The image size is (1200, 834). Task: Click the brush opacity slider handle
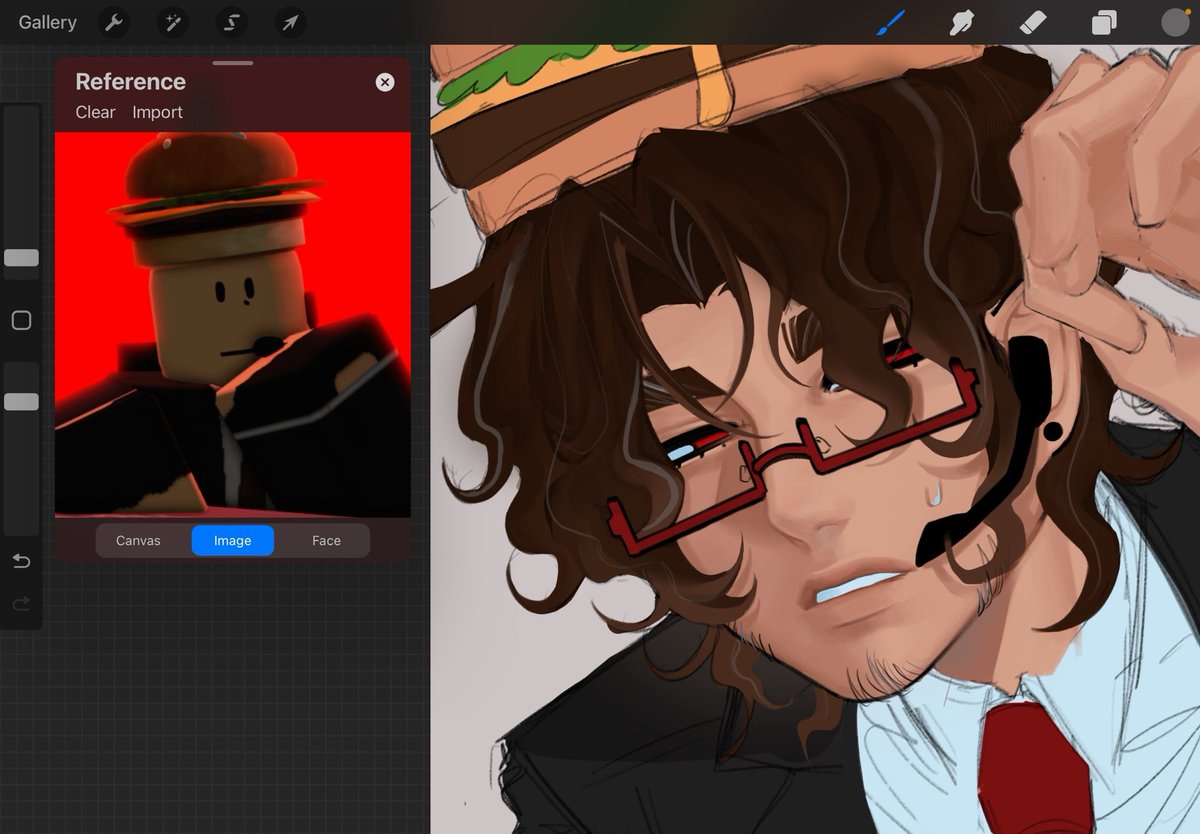(x=21, y=401)
